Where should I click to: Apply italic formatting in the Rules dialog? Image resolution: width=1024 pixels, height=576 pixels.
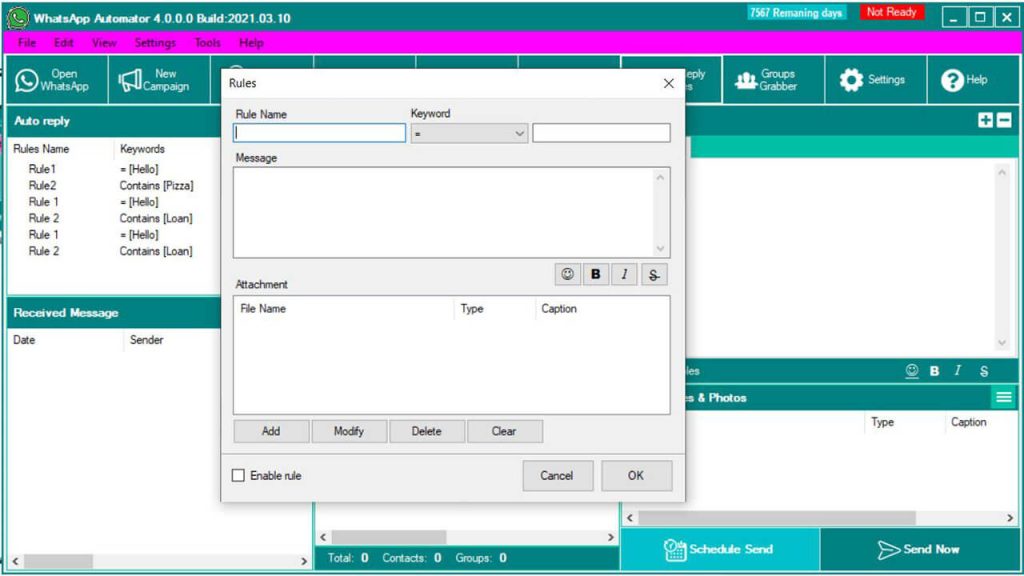coord(624,274)
